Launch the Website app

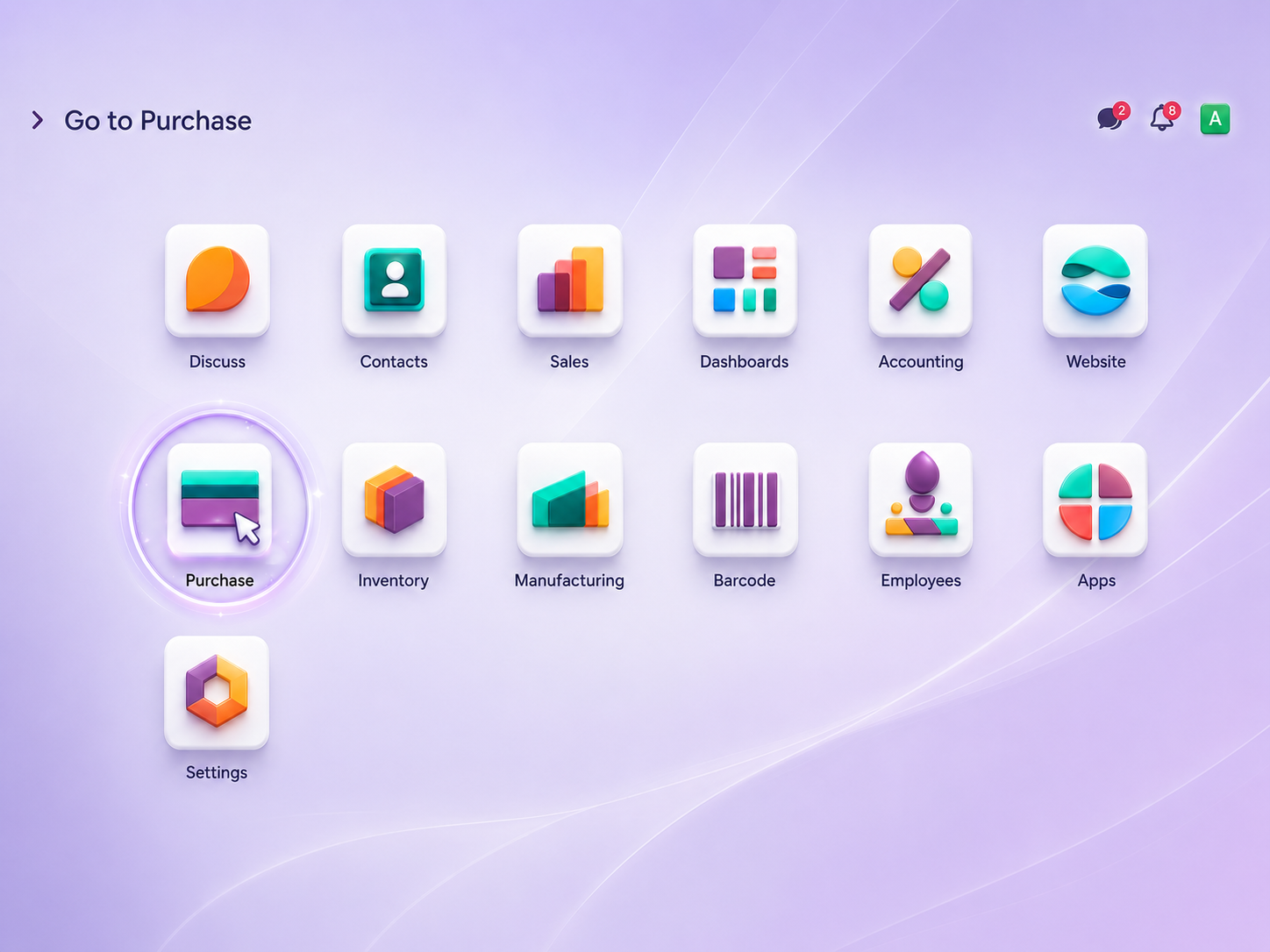point(1095,281)
